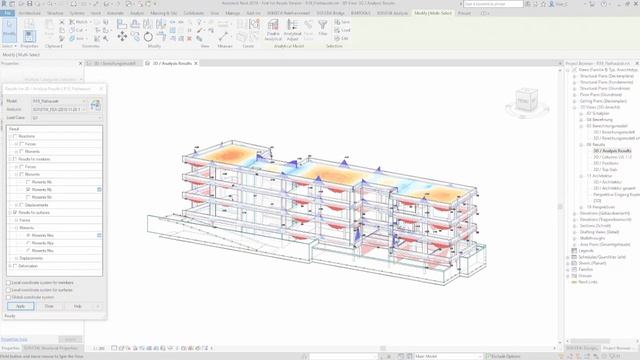Screen dimensions: 640x360
Task: Click the Offset tool icon in Modify
Action: tap(135, 24)
